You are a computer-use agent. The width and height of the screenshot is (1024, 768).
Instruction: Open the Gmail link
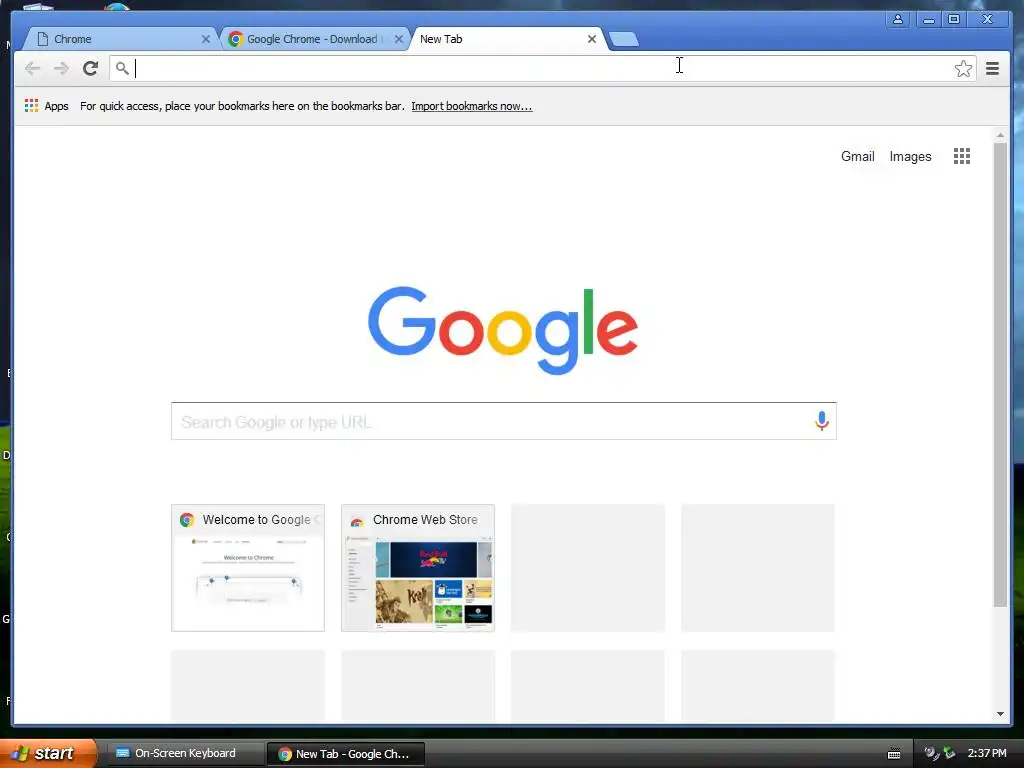coord(857,157)
